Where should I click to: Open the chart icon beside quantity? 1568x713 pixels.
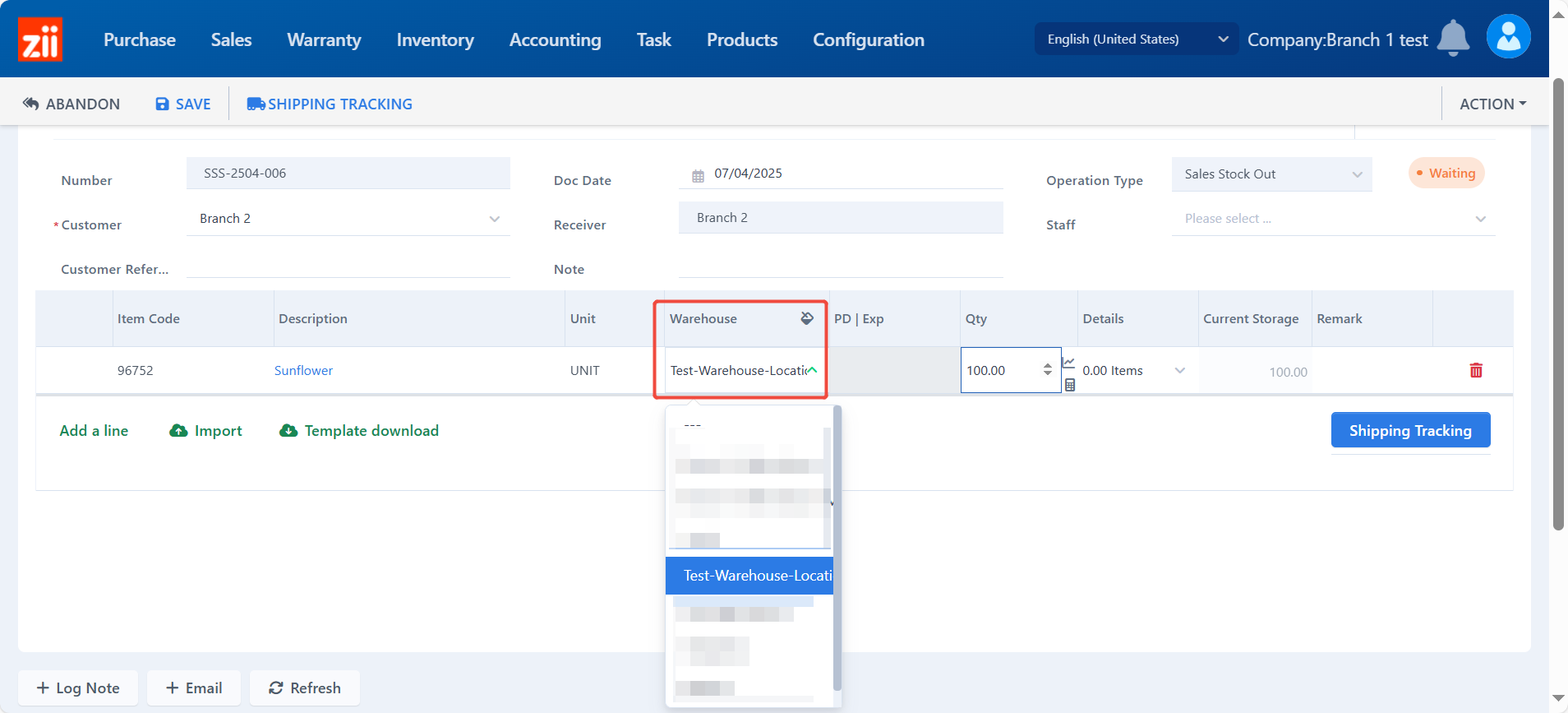pos(1068,362)
